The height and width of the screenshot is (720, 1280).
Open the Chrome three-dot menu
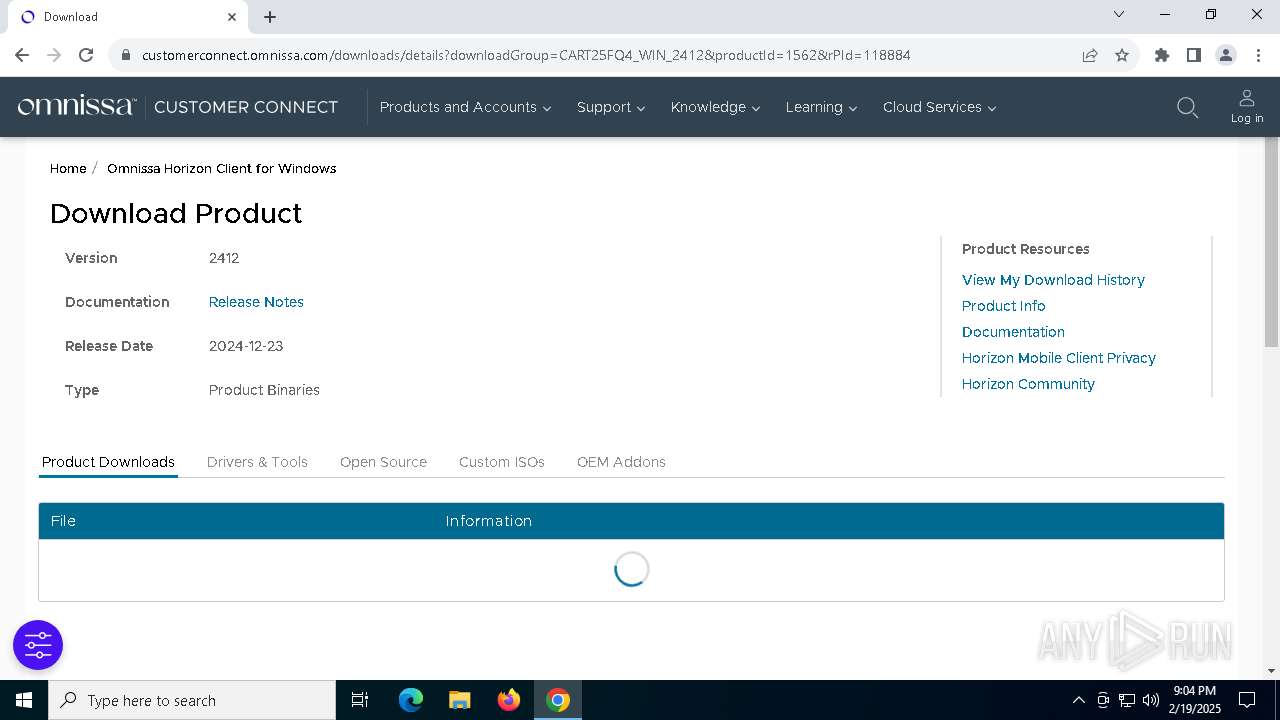tap(1258, 55)
